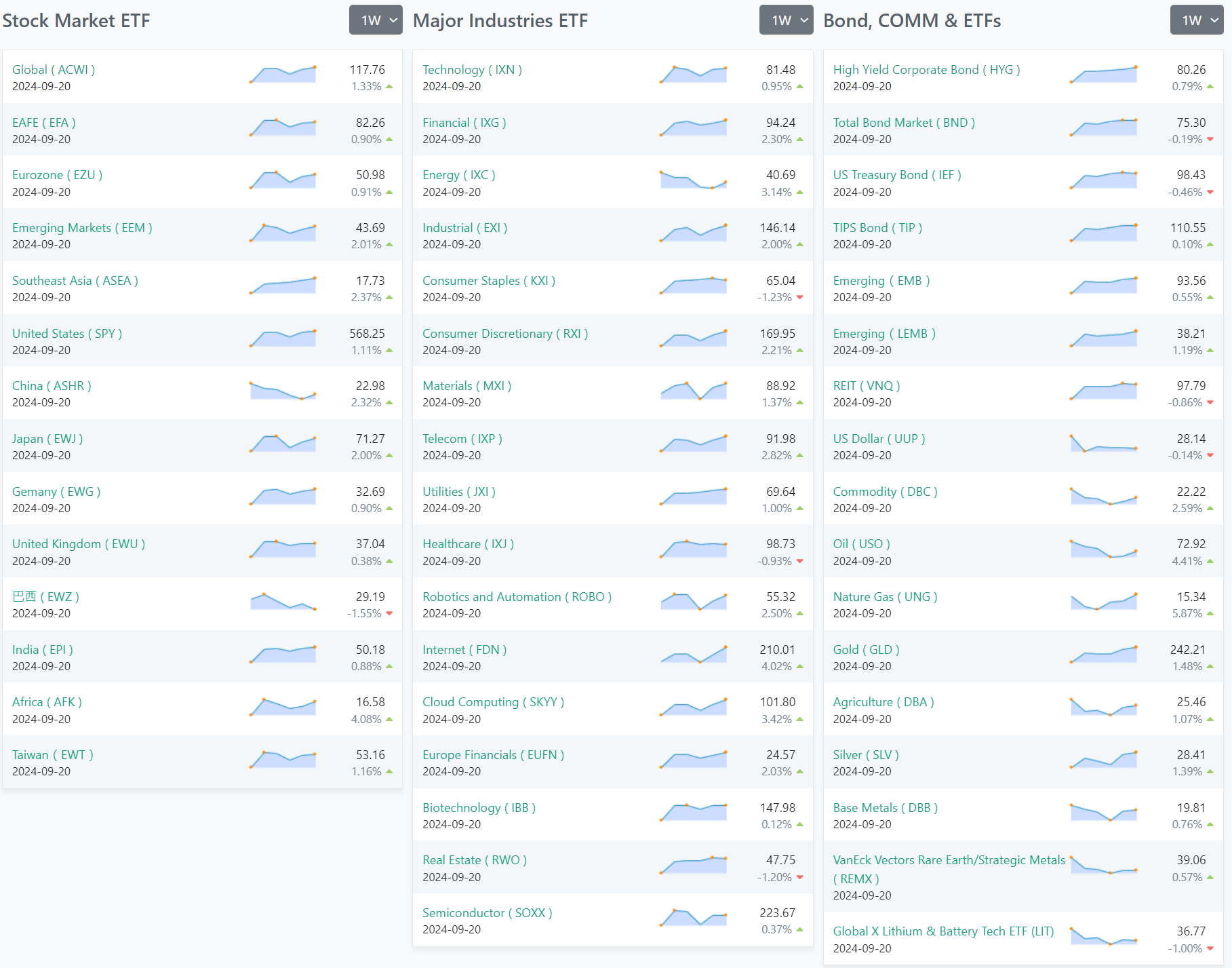The image size is (1232, 968).
Task: Open the Materials ( MXI ) link
Action: (x=467, y=386)
